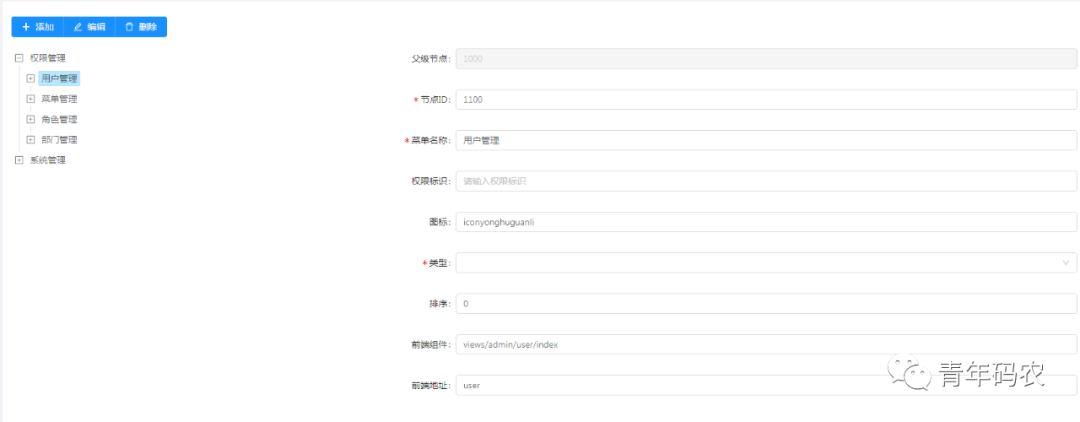Select the 用户管理 tree item
This screenshot has width=1080, height=422.
pos(59,78)
